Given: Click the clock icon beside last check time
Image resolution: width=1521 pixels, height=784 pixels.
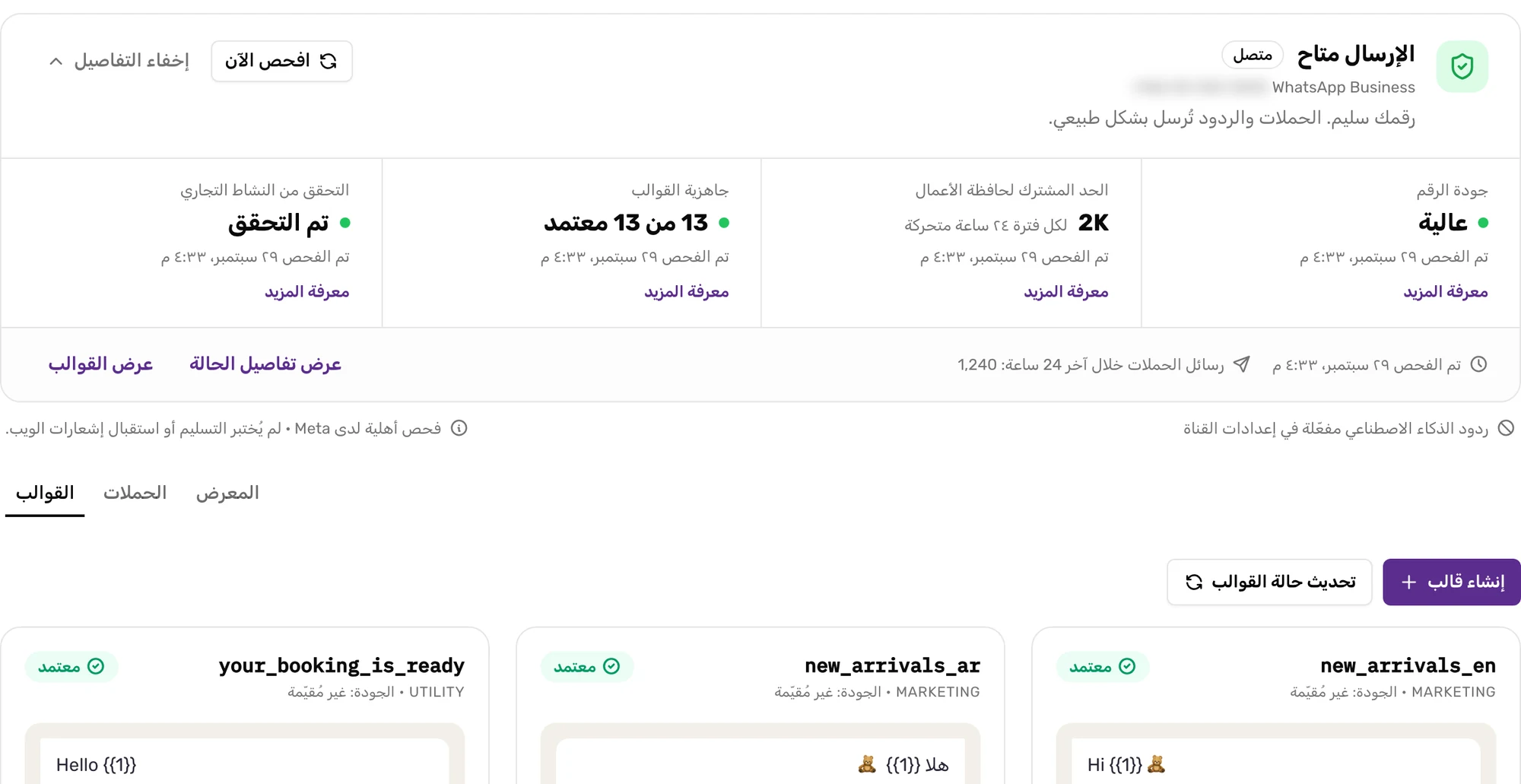Looking at the screenshot, I should click(1478, 364).
